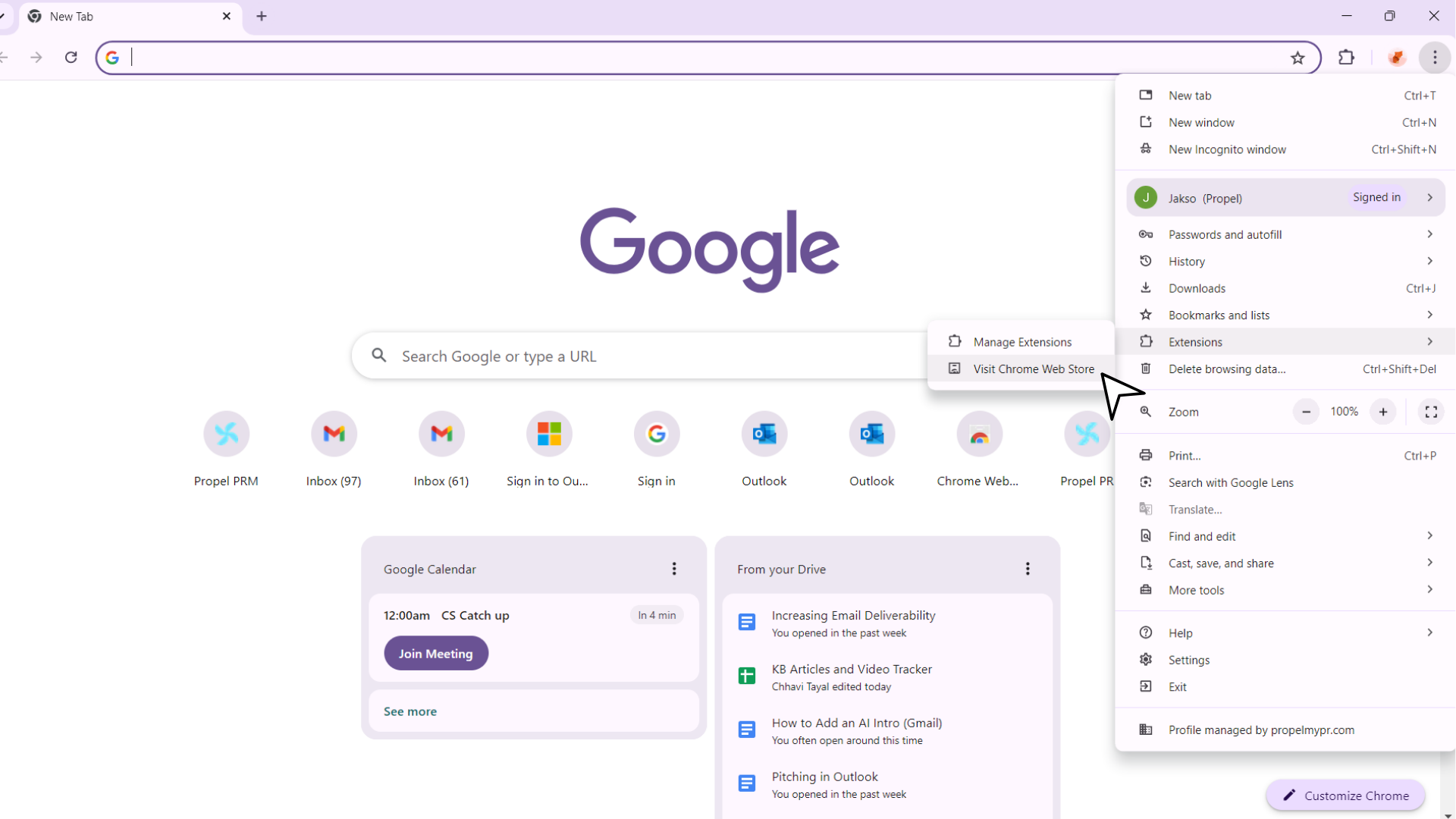Open Pitching in Outlook document
The image size is (1456, 819).
click(x=887, y=785)
